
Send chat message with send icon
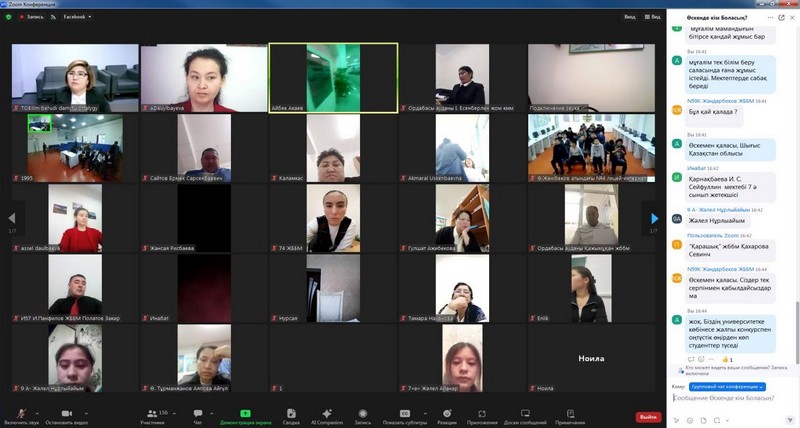click(x=790, y=420)
